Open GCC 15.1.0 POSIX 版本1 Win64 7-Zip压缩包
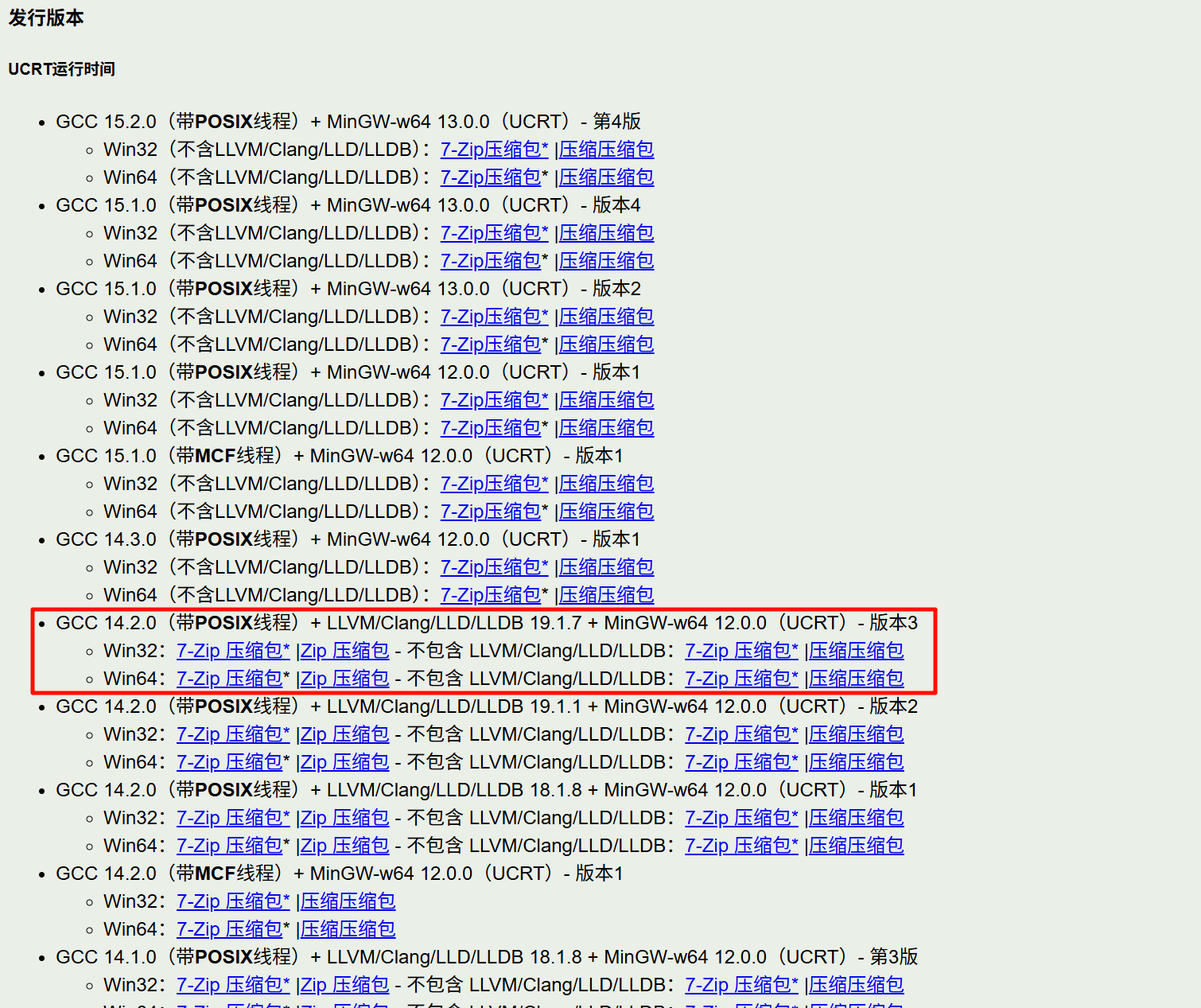This screenshot has height=1008, width=1201. [491, 428]
